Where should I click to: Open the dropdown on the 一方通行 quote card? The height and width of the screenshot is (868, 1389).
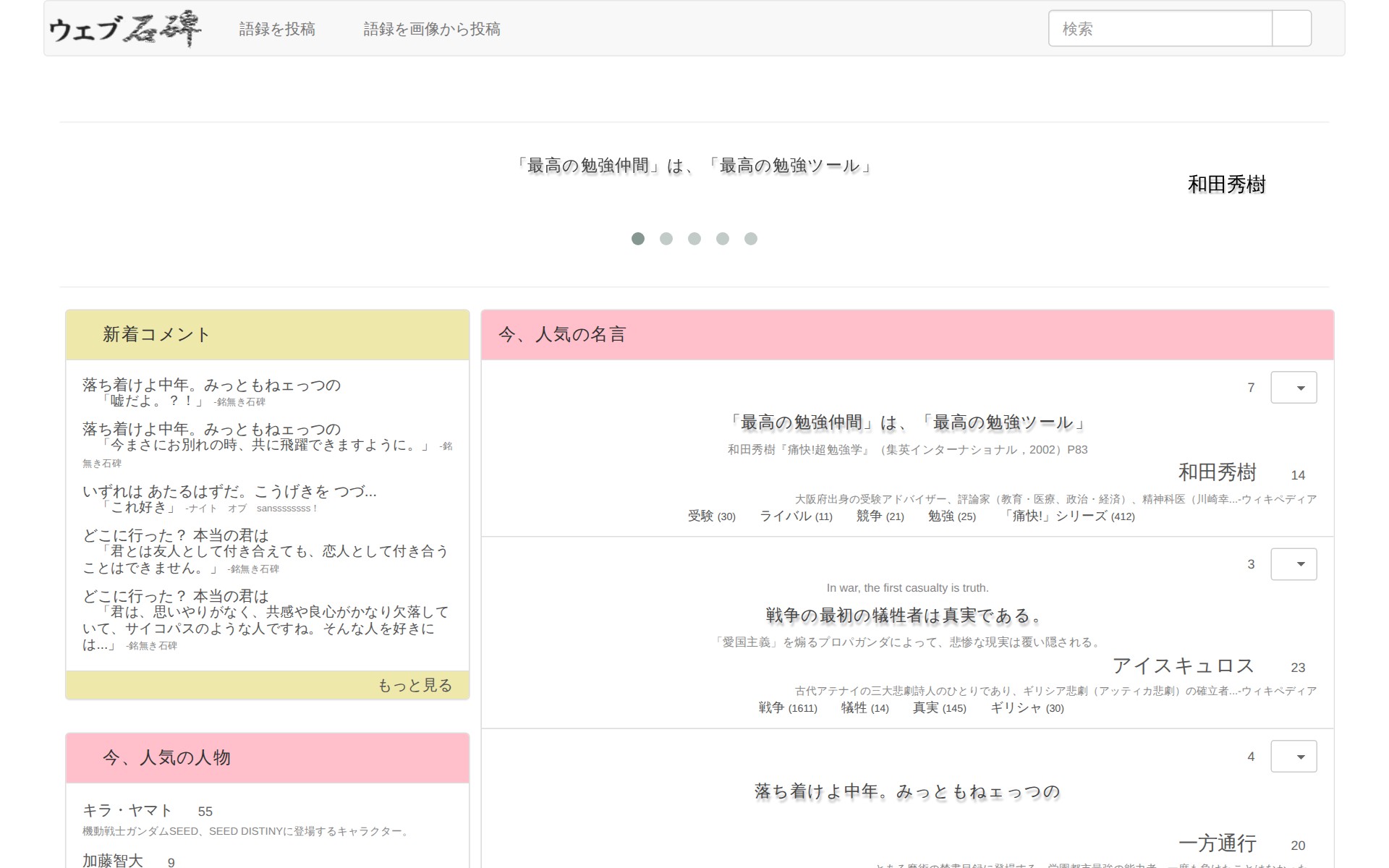(x=1294, y=757)
